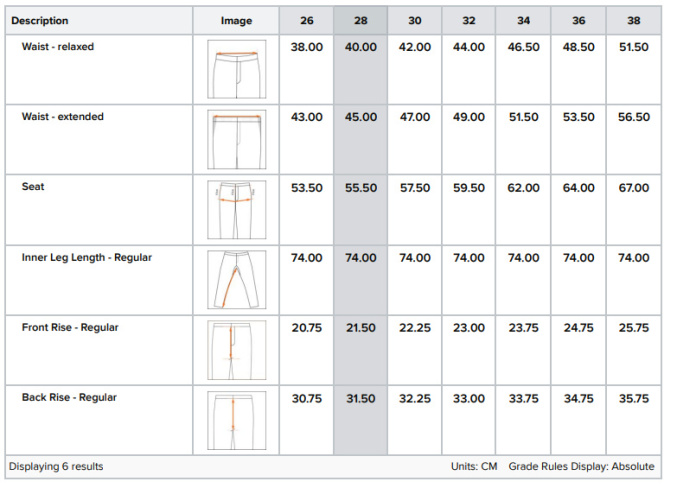Click Grade Rules Display: Absolute label

[x=581, y=466]
